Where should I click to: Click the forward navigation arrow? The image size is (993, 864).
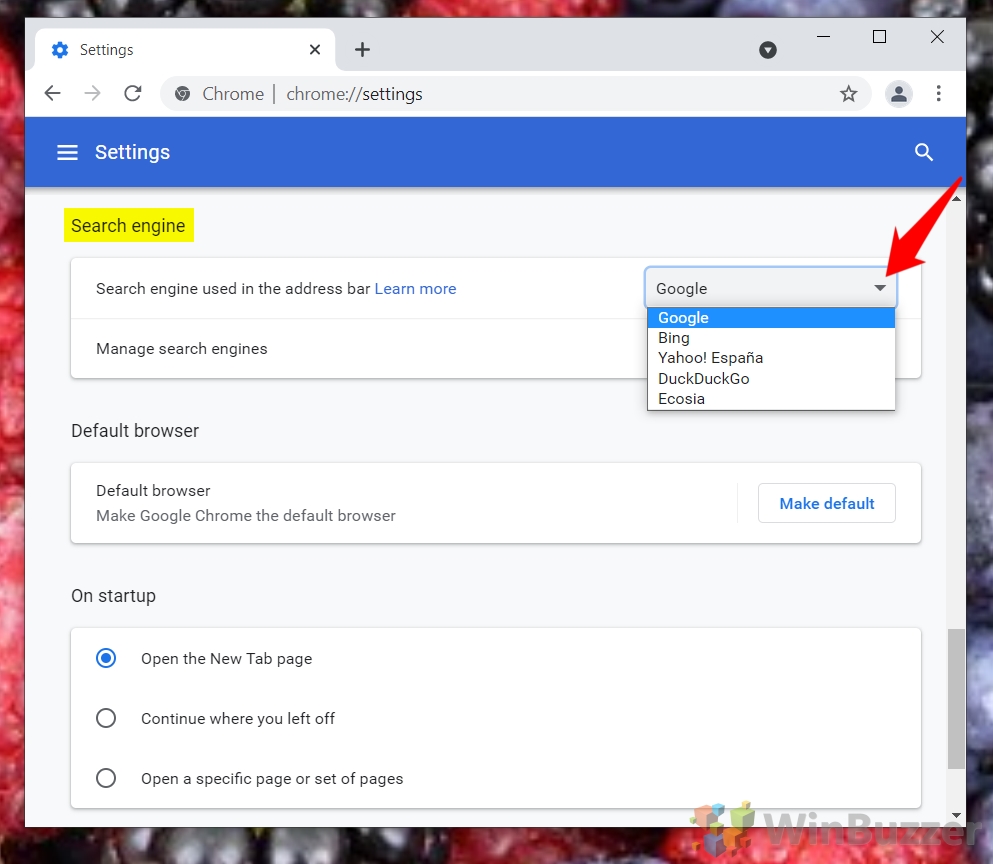[92, 94]
